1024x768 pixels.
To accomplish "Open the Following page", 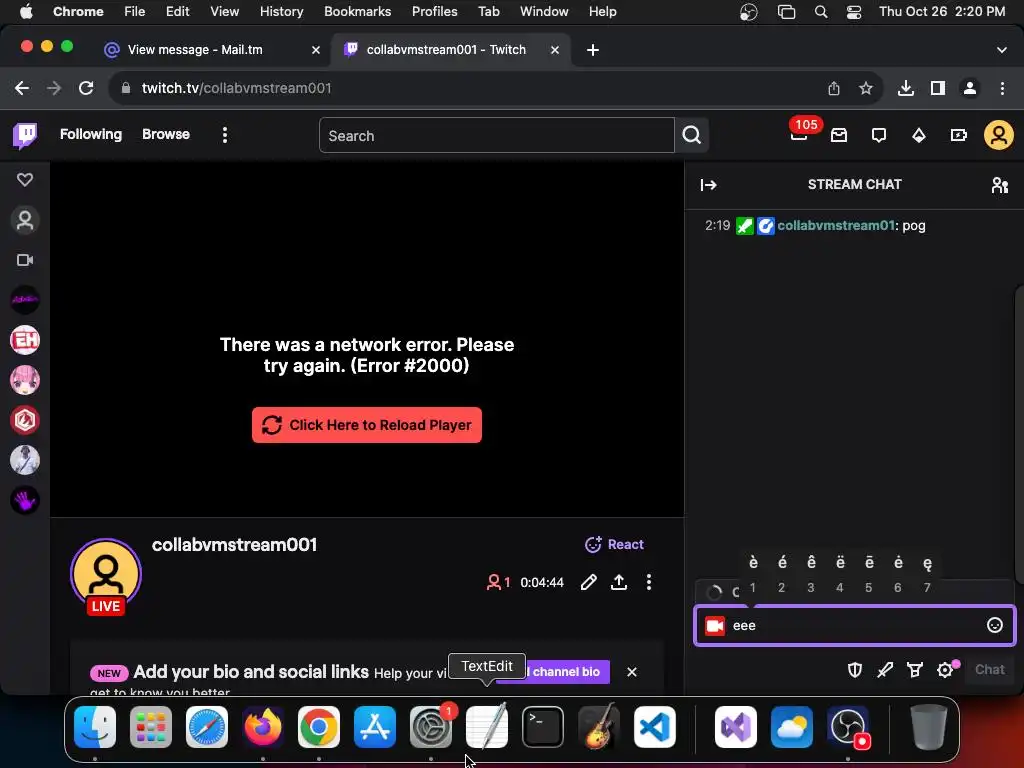I will [x=91, y=135].
